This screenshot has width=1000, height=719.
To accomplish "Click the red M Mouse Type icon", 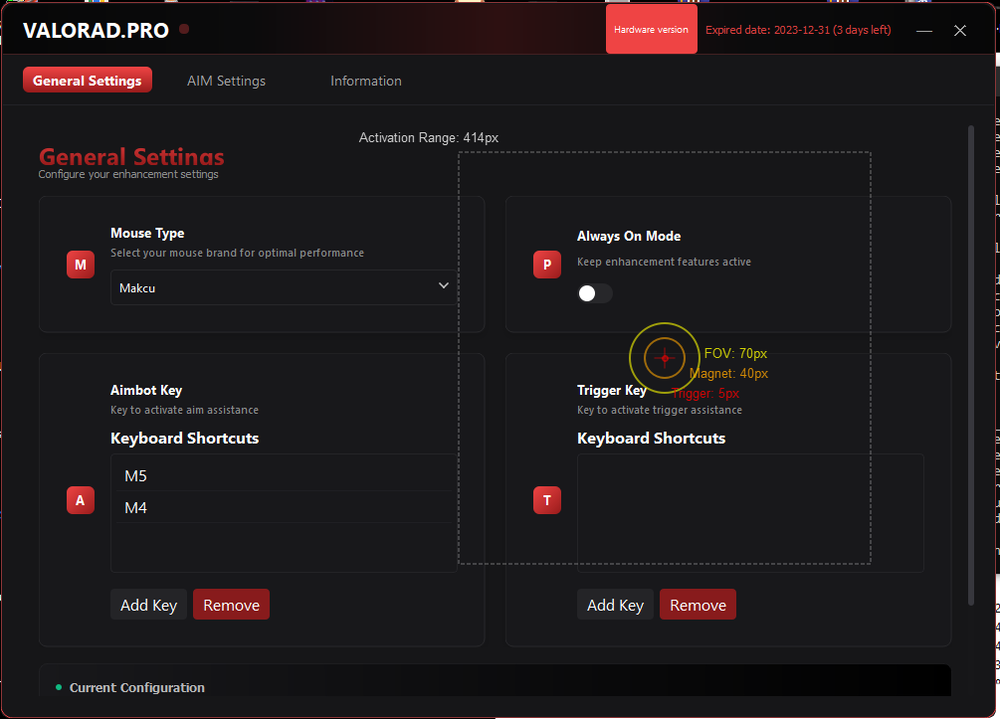I will pos(80,265).
